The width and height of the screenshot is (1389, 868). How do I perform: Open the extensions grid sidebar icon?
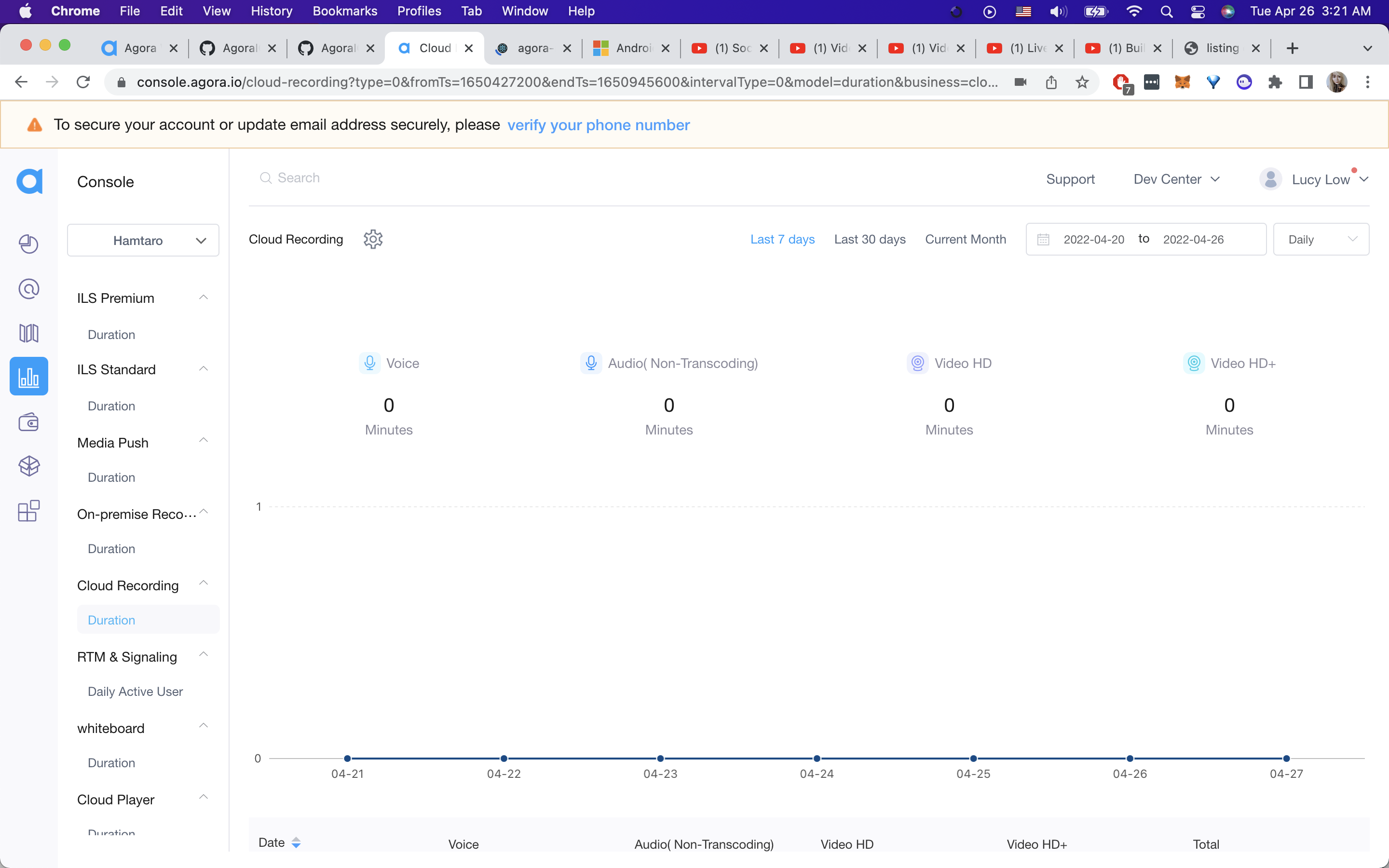pyautogui.click(x=29, y=510)
